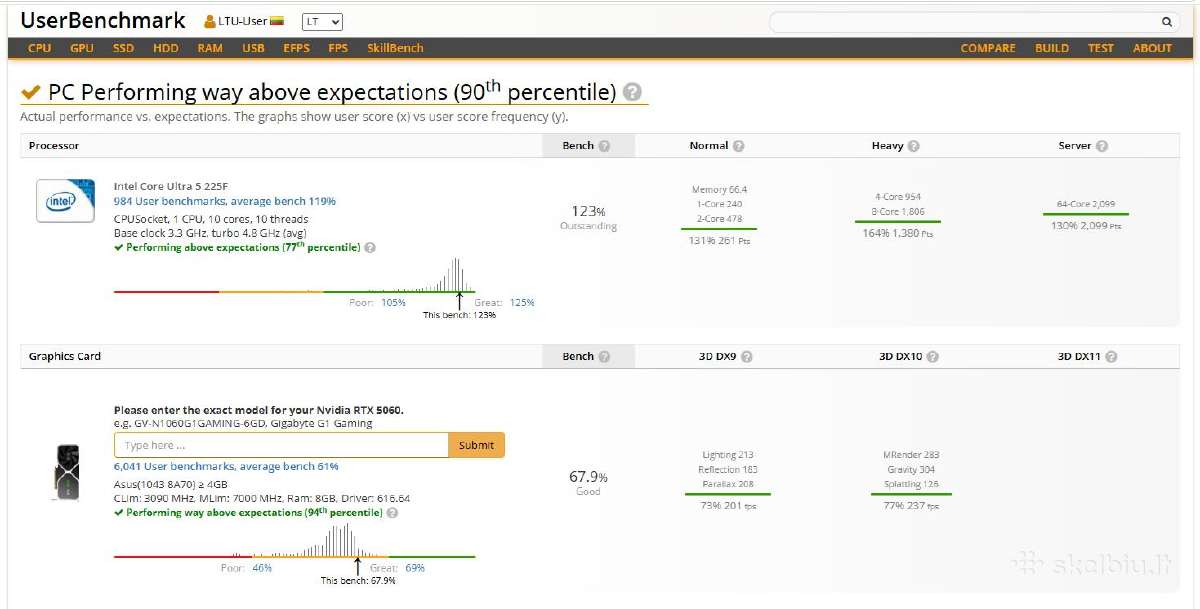Open the GPU menu item

pyautogui.click(x=82, y=48)
